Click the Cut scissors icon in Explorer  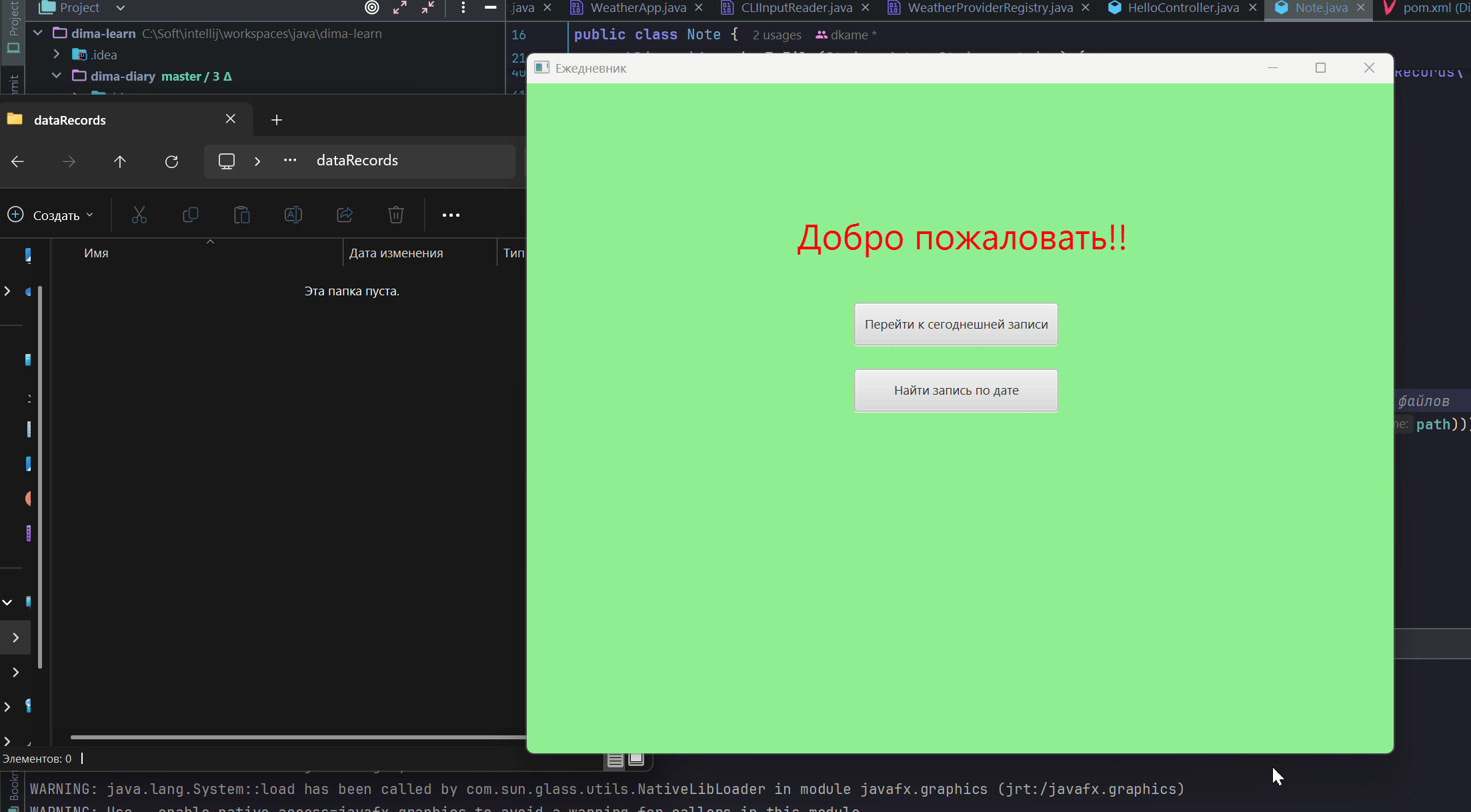point(139,215)
